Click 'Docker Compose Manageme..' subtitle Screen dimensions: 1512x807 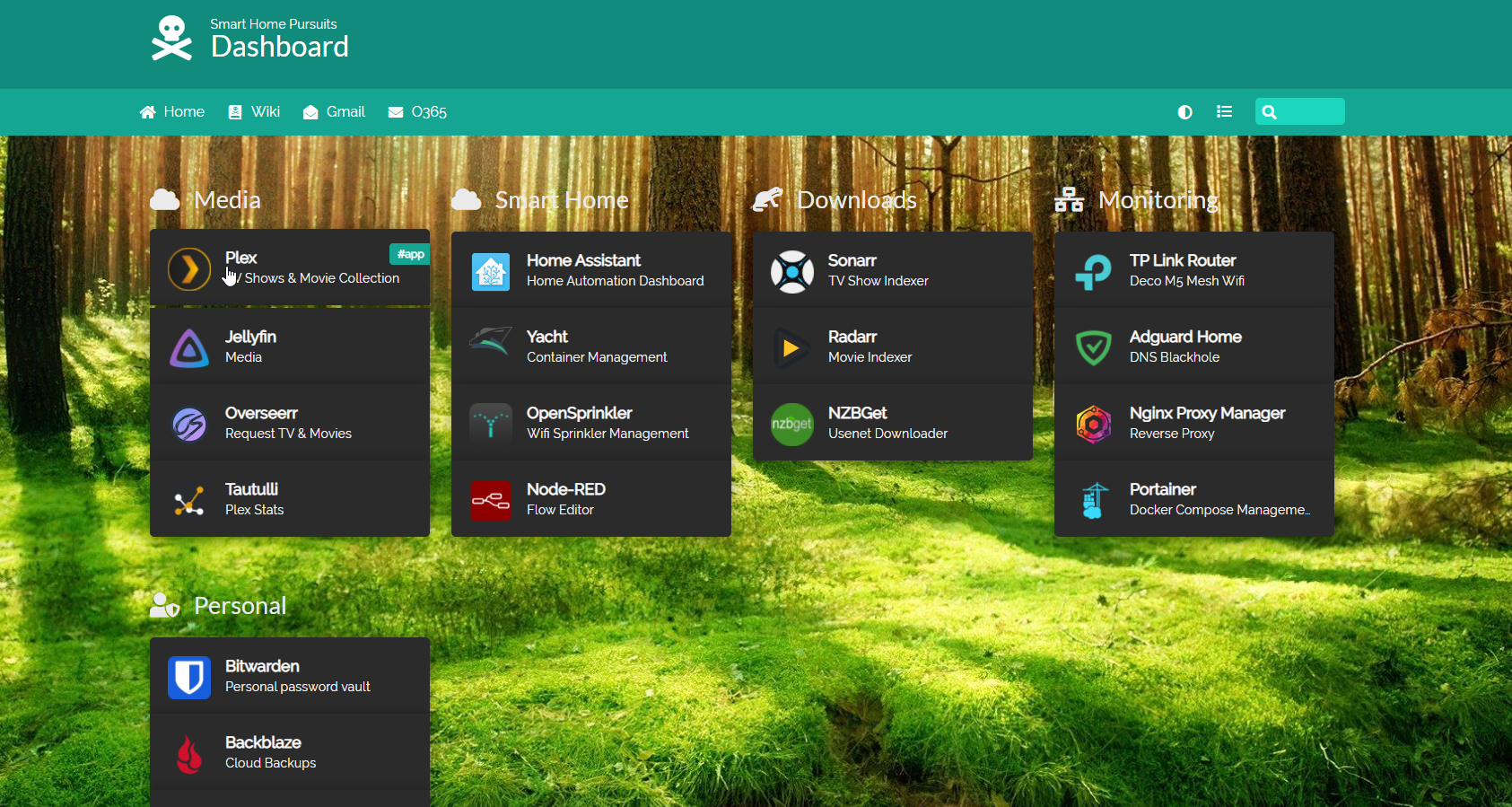pos(1220,510)
